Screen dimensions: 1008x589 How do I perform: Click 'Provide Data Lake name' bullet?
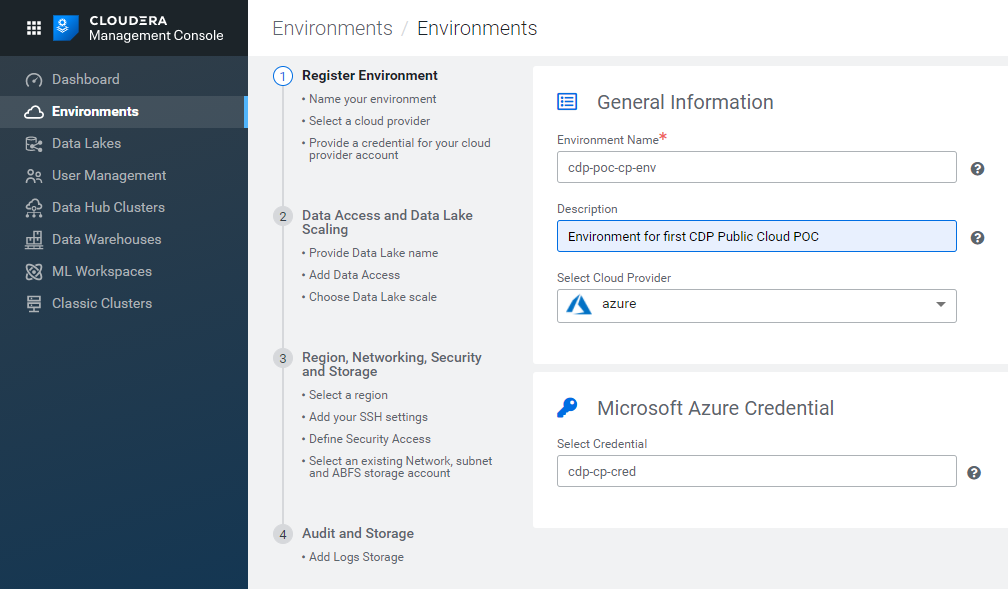coord(374,253)
